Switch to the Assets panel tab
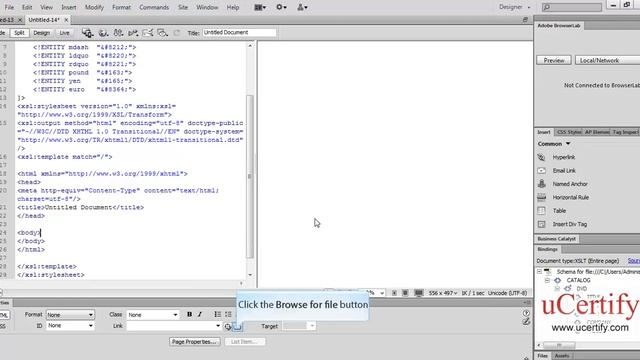This screenshot has width=640, height=360. [562, 356]
